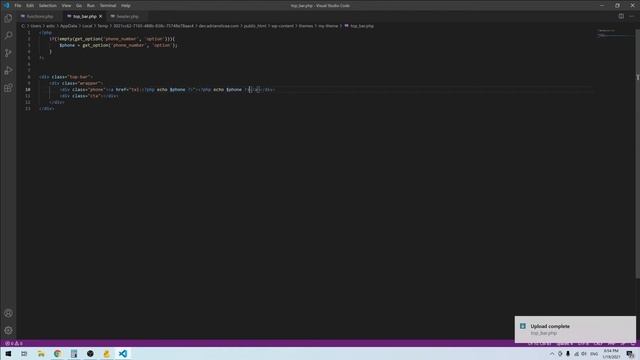Click line number 1 in the gutter

click(29, 33)
